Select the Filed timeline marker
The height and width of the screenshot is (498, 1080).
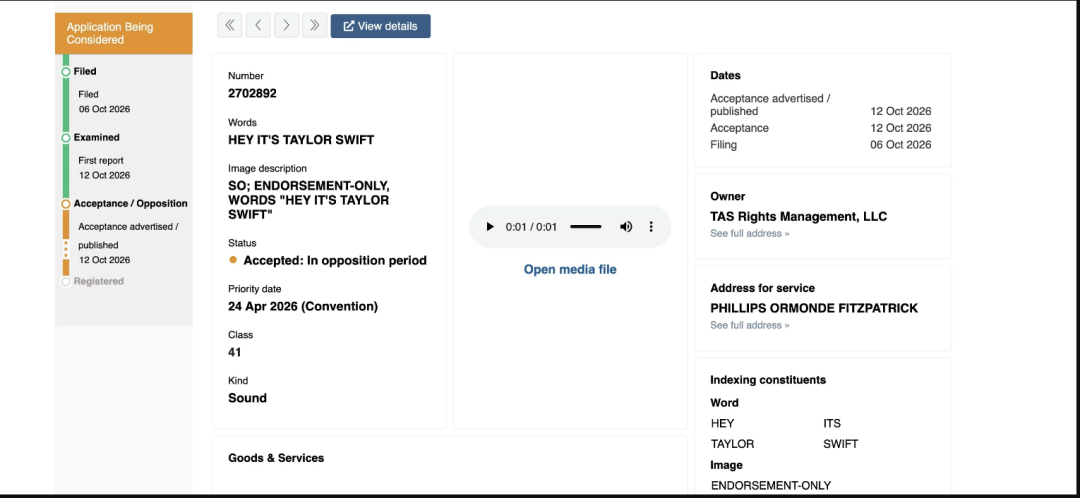65,72
